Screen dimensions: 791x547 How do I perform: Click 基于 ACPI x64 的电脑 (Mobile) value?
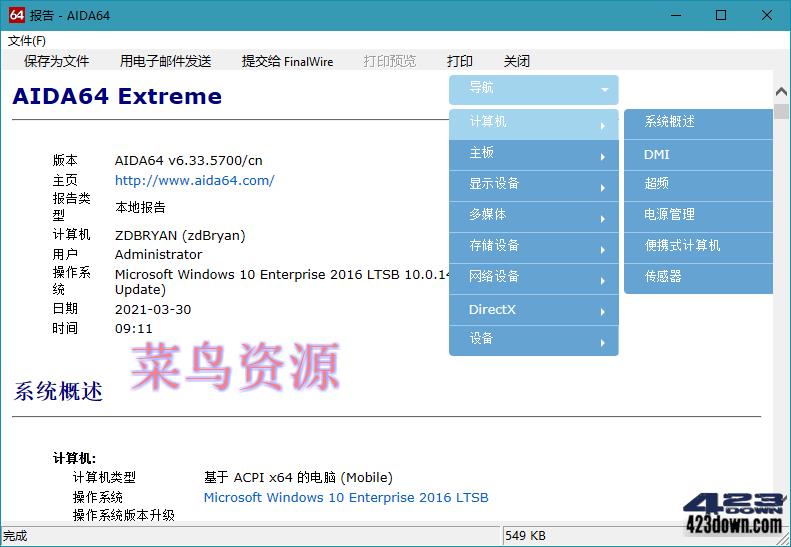(298, 477)
